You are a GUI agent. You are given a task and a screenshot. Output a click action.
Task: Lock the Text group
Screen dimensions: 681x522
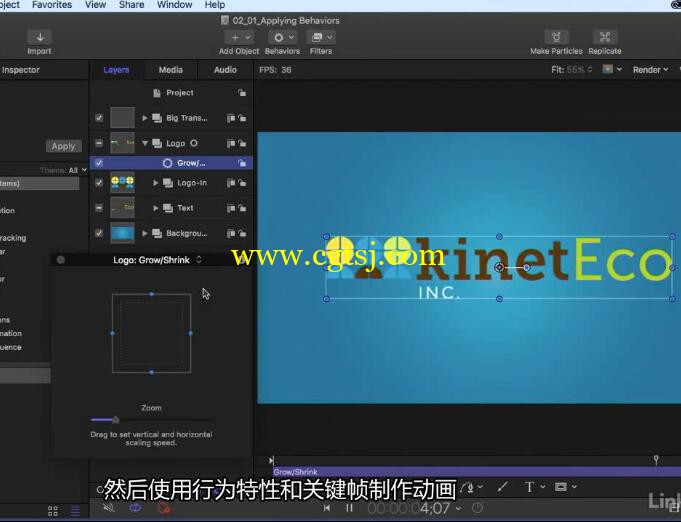242,208
